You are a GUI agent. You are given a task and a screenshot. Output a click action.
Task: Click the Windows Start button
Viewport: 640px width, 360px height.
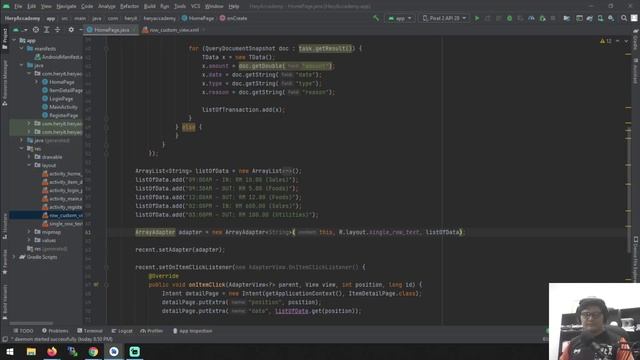click(10, 351)
